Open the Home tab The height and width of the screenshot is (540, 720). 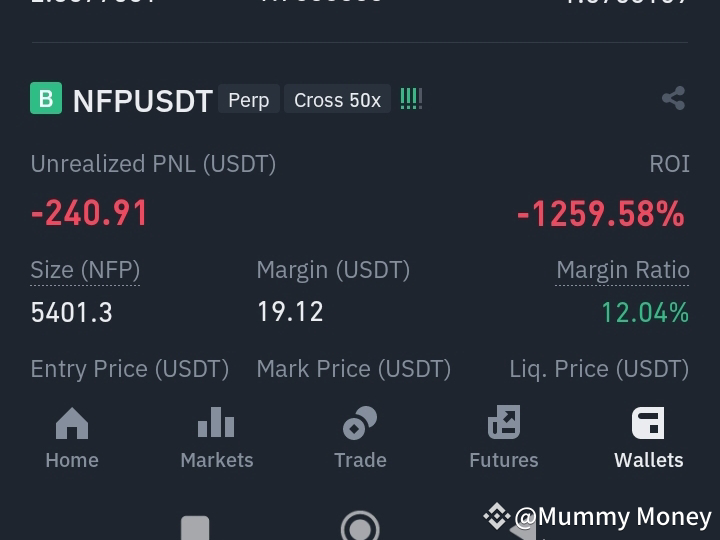[x=72, y=438]
